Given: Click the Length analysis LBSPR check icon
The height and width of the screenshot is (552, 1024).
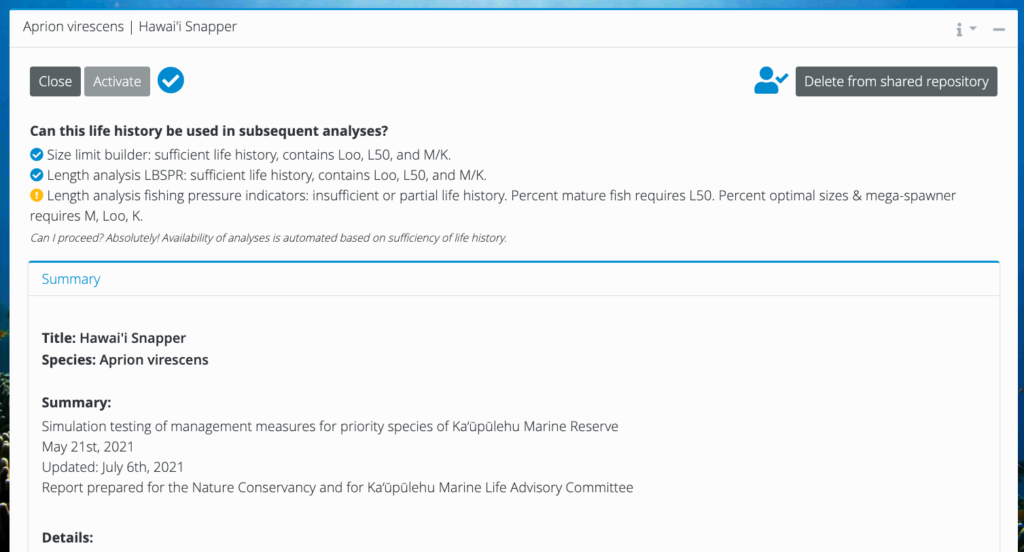Looking at the screenshot, I should [37, 175].
